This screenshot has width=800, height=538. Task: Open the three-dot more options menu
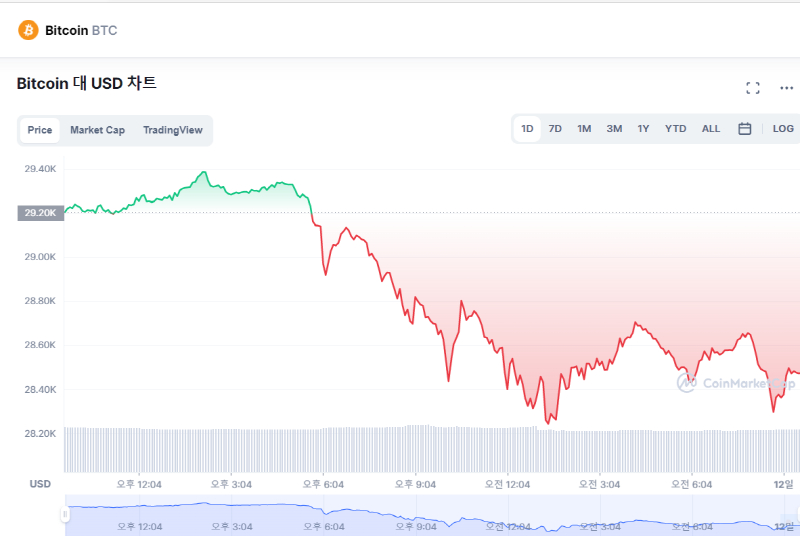(786, 88)
